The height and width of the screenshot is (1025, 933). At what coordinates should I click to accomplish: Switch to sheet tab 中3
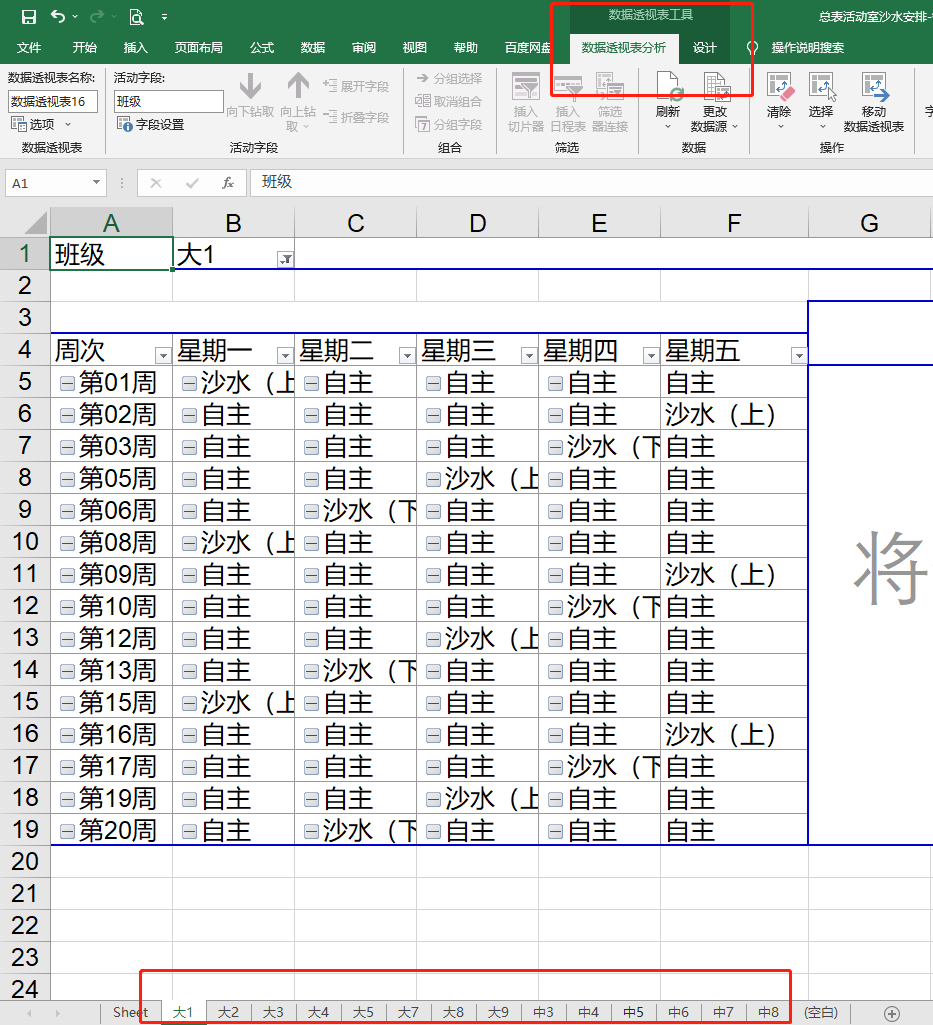pos(543,1013)
